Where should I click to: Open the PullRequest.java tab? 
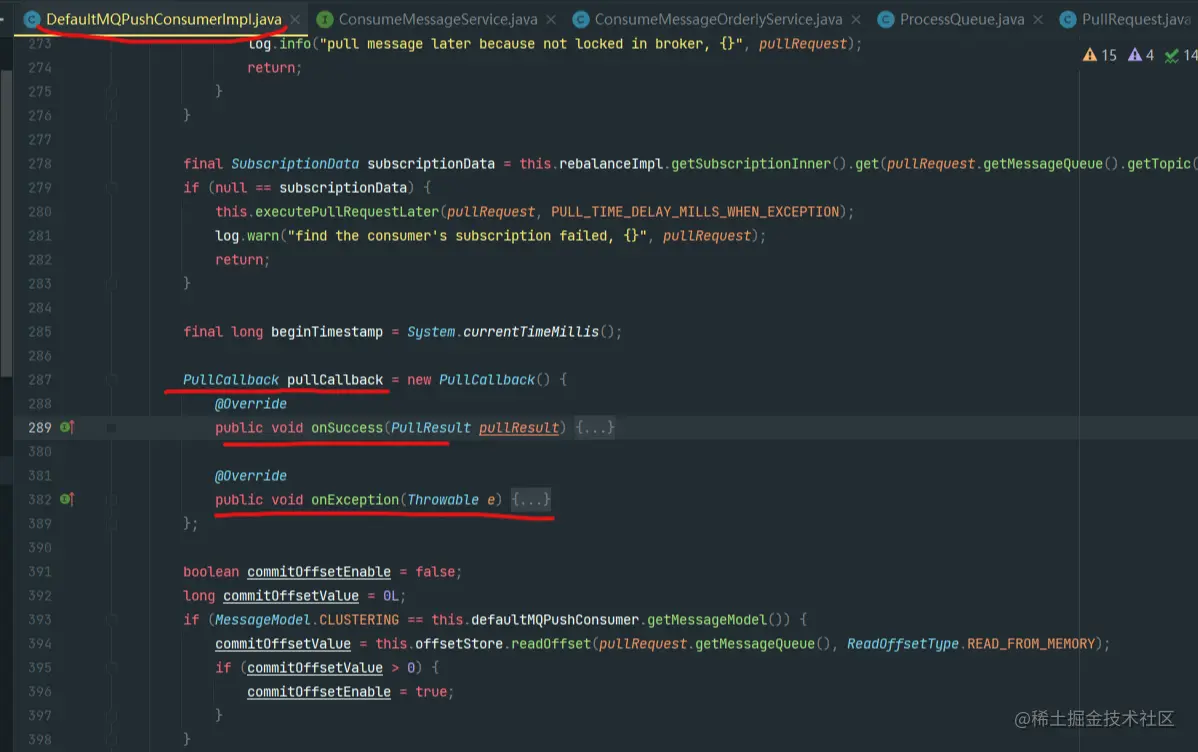pyautogui.click(x=1136, y=19)
